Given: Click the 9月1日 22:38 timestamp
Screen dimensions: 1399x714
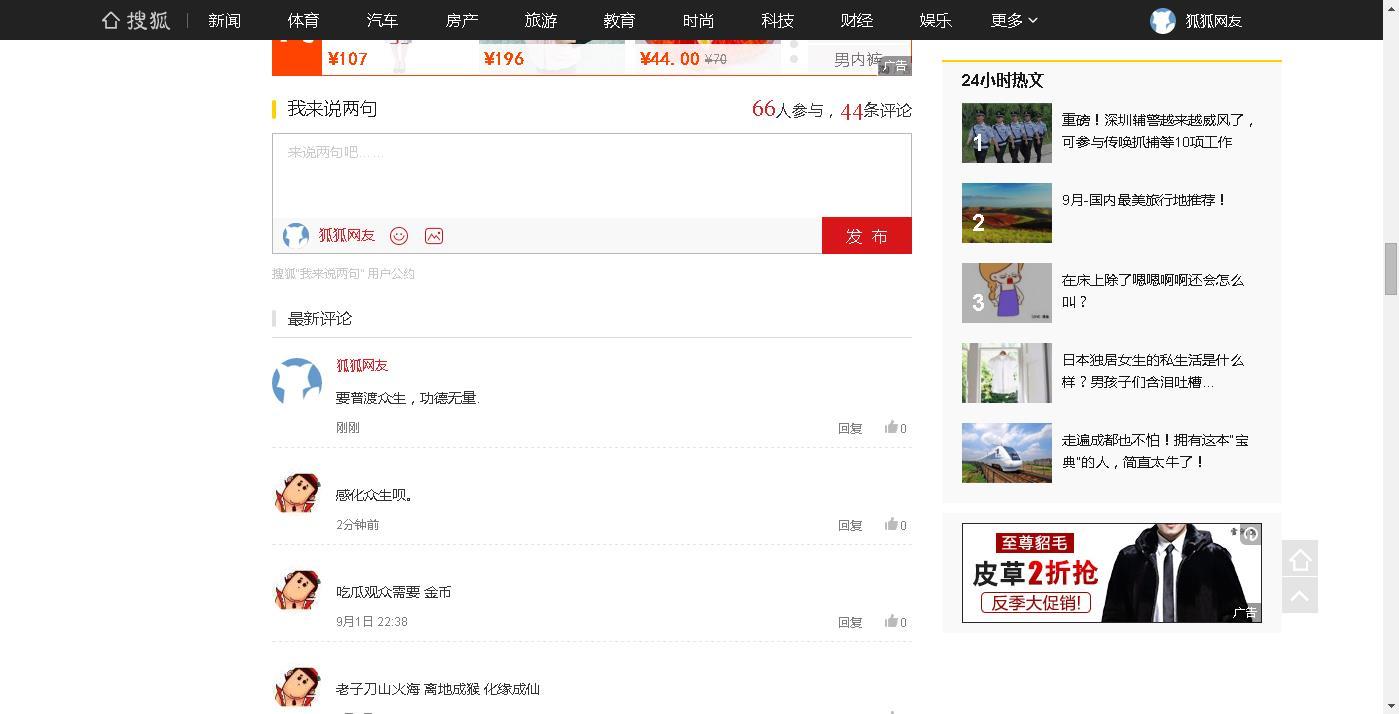Looking at the screenshot, I should tap(372, 622).
